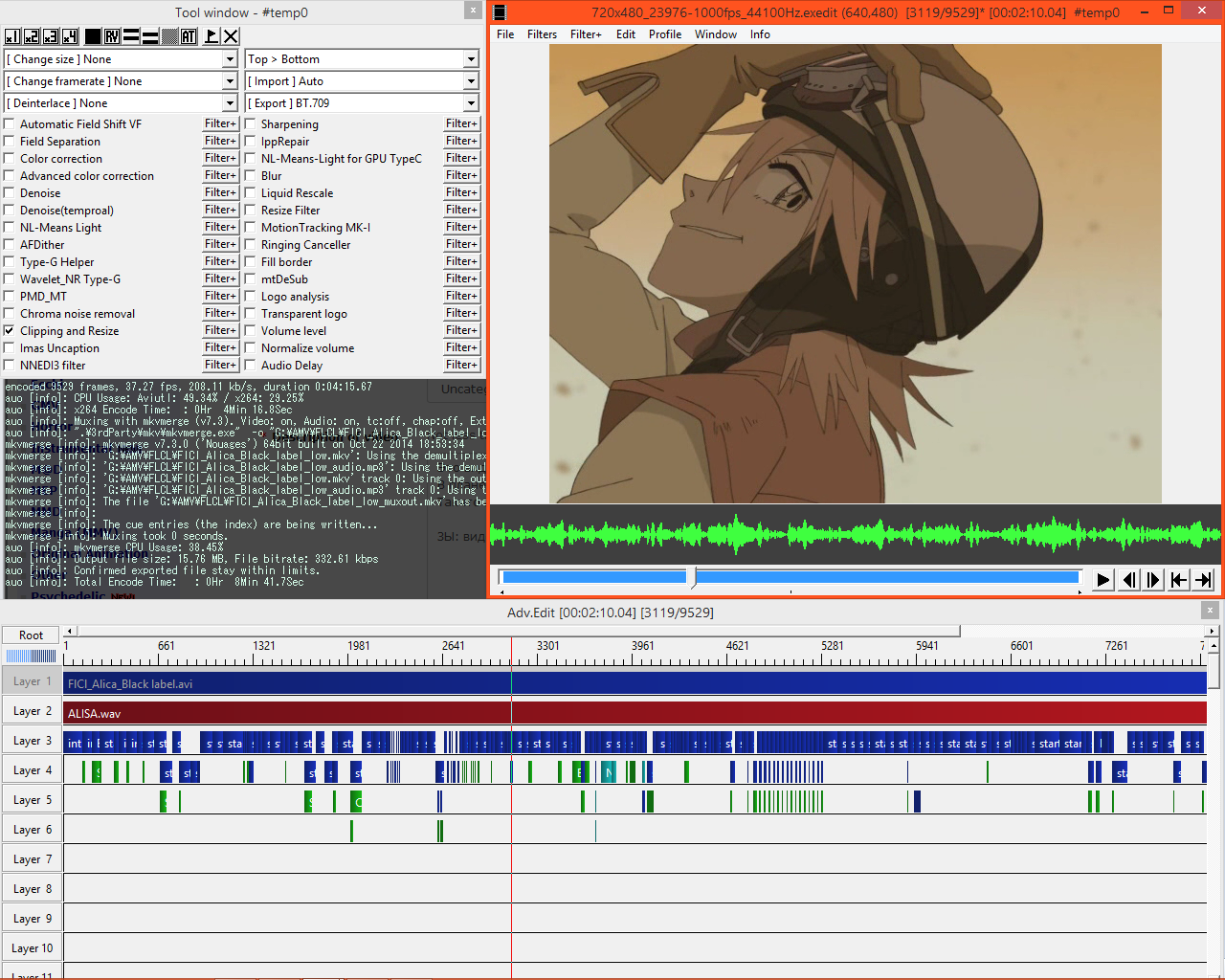Disable the Clipping and Resize filter
Viewport: 1225px width, 980px height.
[10, 331]
